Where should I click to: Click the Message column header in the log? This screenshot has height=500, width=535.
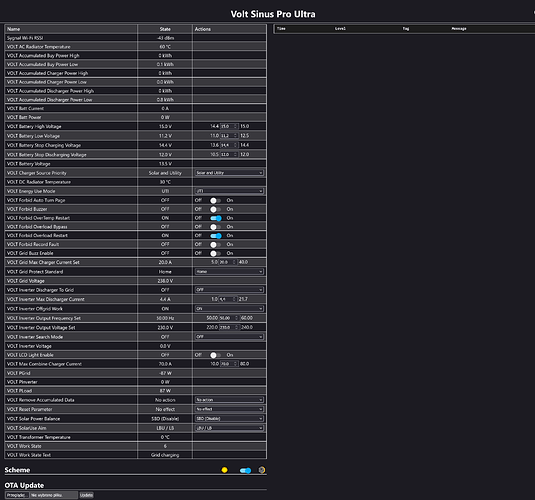[x=459, y=29]
